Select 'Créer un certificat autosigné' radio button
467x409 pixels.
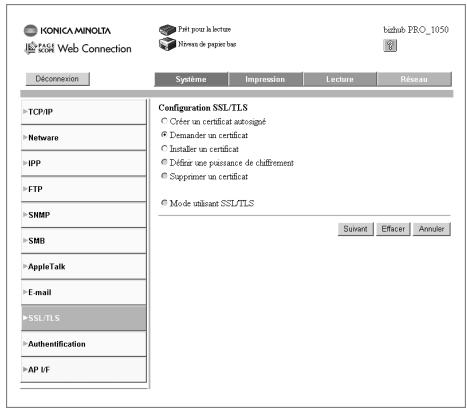pos(164,121)
